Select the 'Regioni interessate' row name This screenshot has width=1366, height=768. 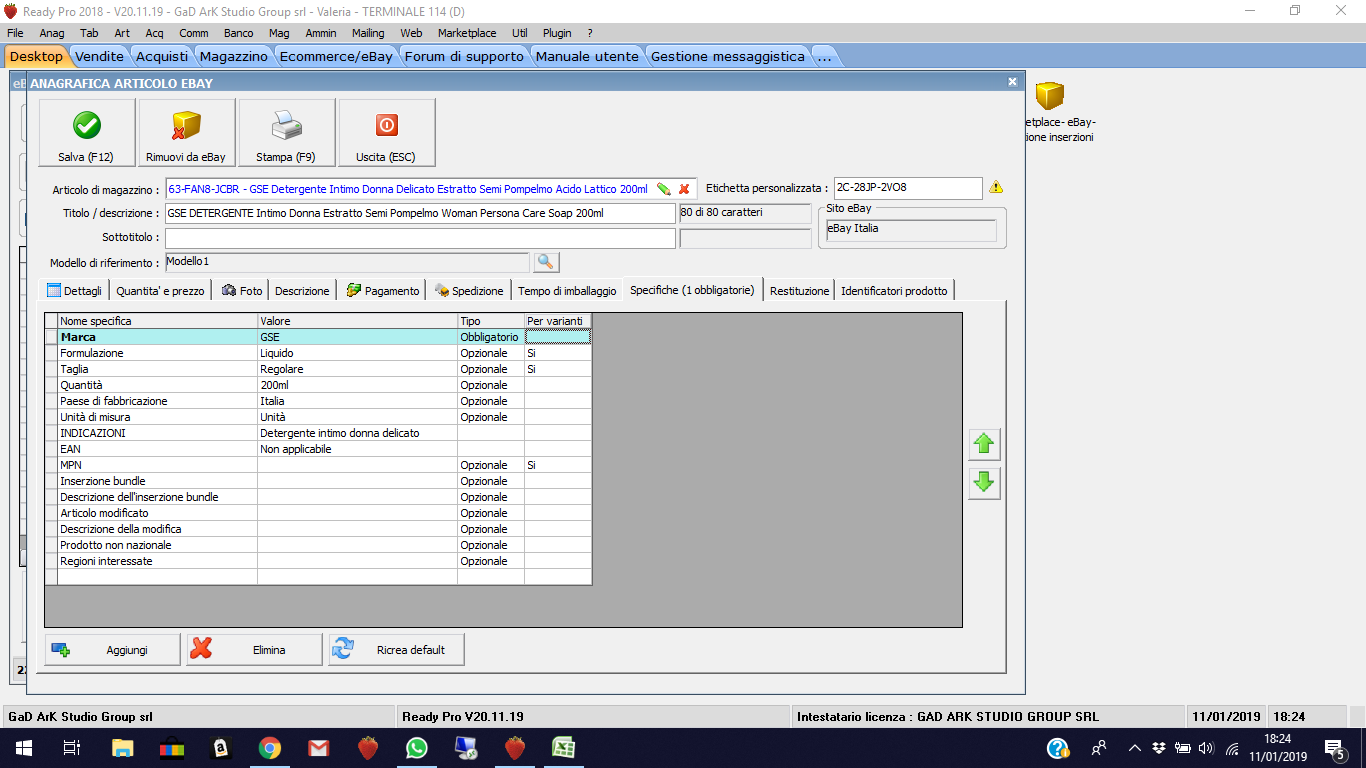click(158, 561)
